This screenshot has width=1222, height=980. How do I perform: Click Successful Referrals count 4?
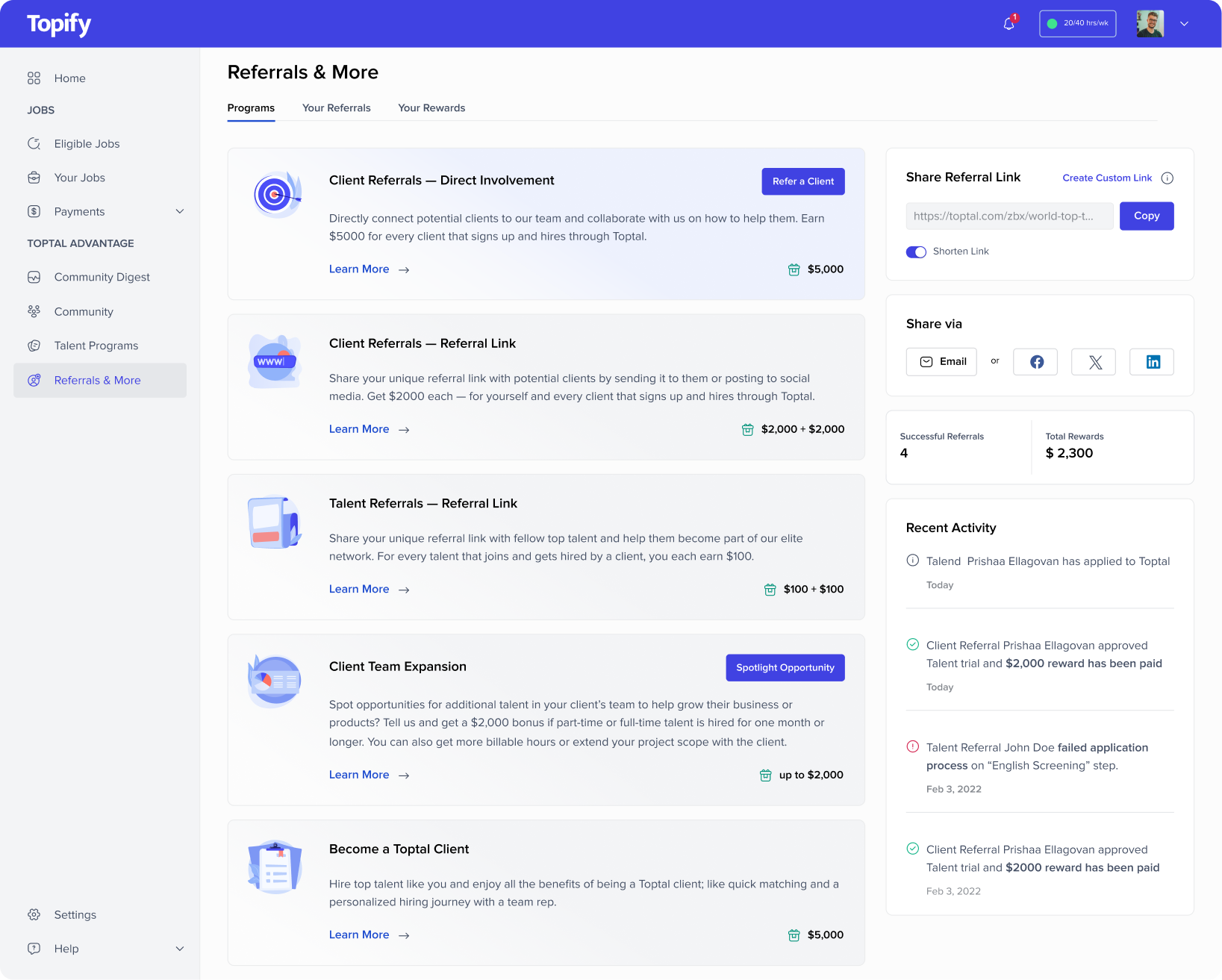click(904, 453)
